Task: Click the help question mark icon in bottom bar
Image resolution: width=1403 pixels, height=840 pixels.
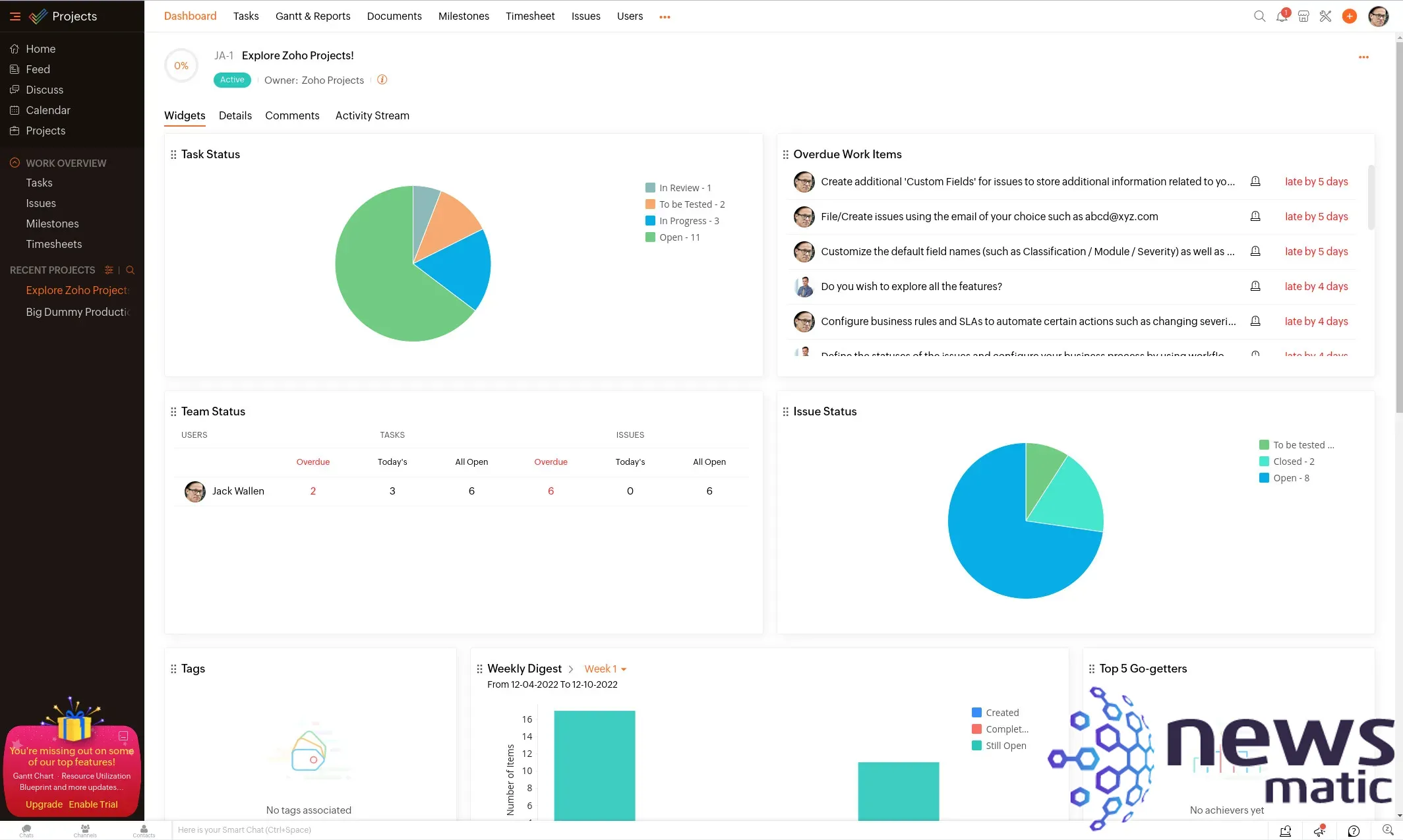Action: (x=1354, y=831)
